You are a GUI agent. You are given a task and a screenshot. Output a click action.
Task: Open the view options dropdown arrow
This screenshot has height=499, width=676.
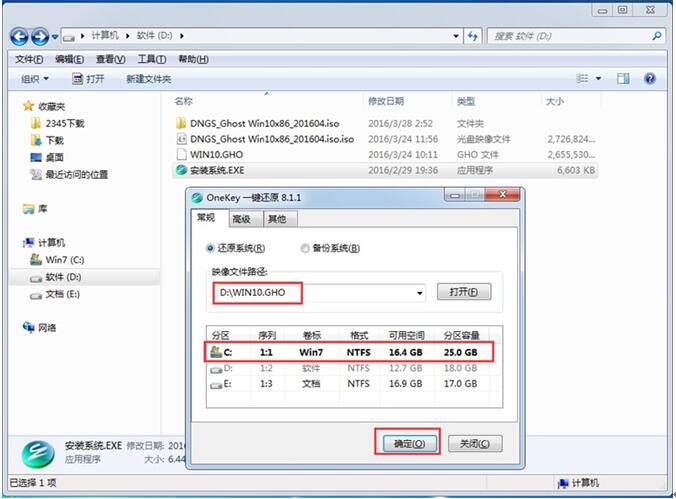pyautogui.click(x=599, y=78)
